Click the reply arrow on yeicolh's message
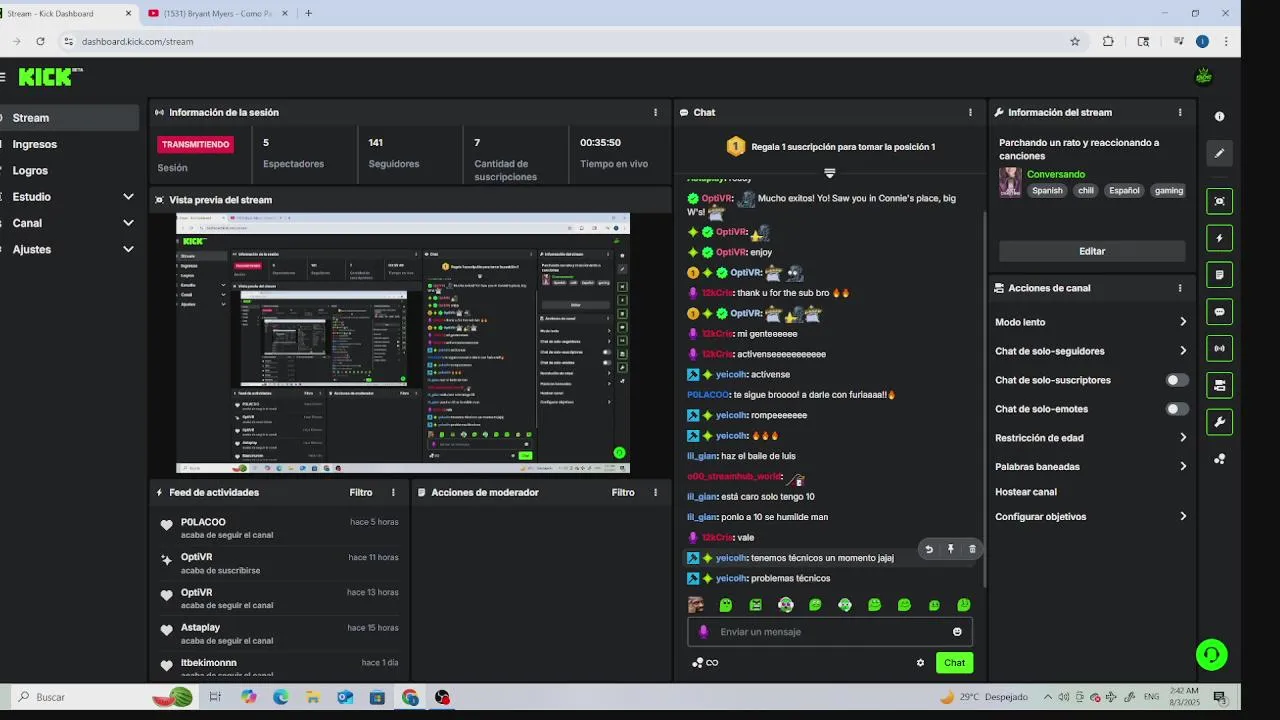This screenshot has width=1280, height=720. point(929,549)
